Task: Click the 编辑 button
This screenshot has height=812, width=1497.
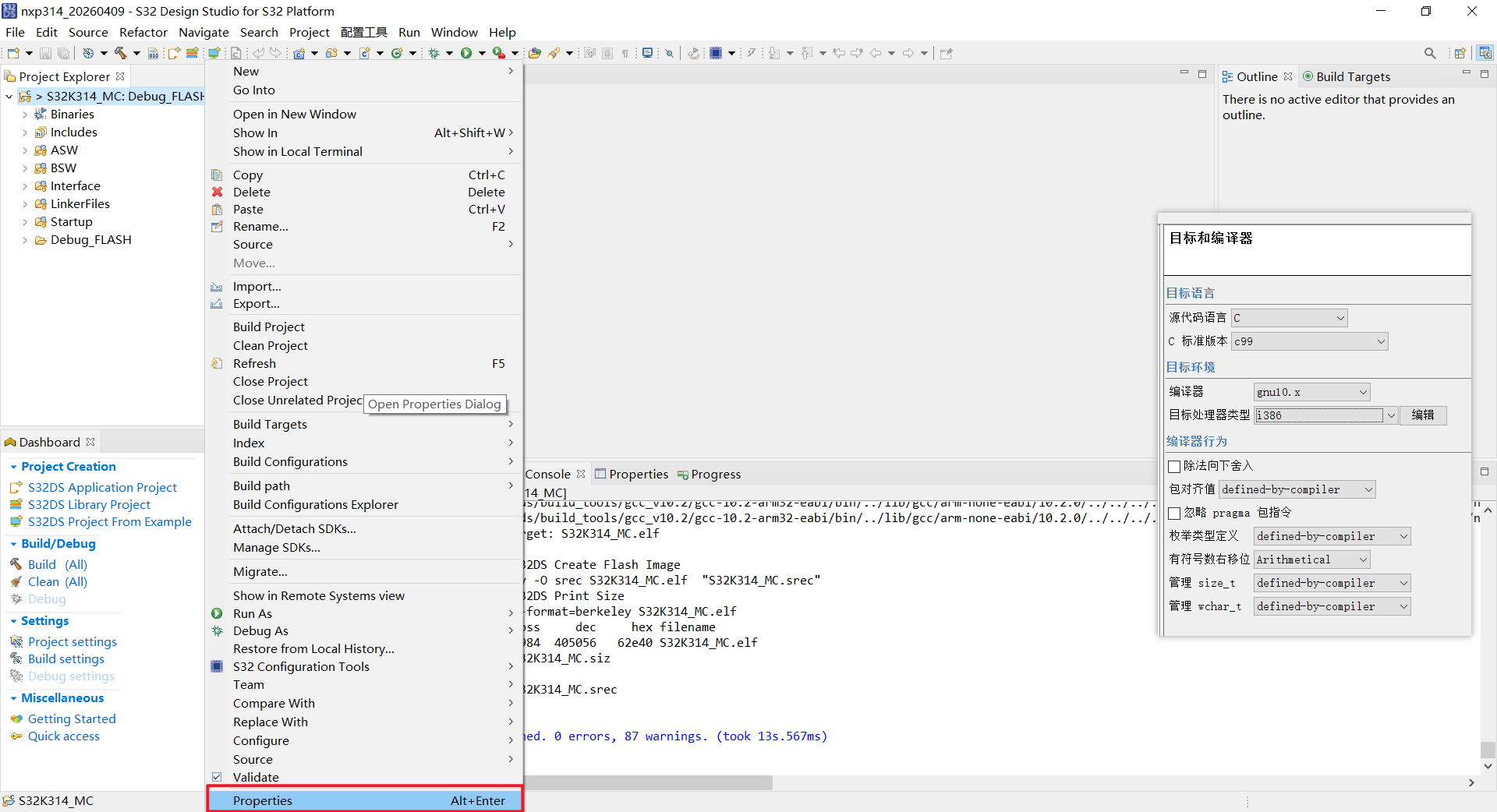Action: [1423, 415]
